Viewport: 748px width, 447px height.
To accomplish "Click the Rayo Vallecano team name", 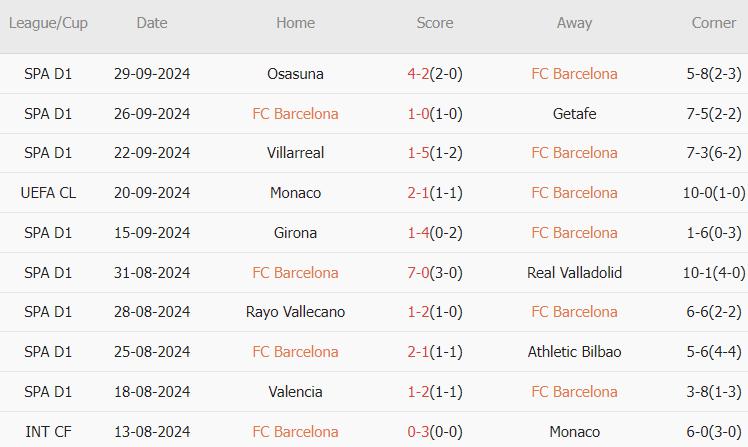I will click(295, 312).
